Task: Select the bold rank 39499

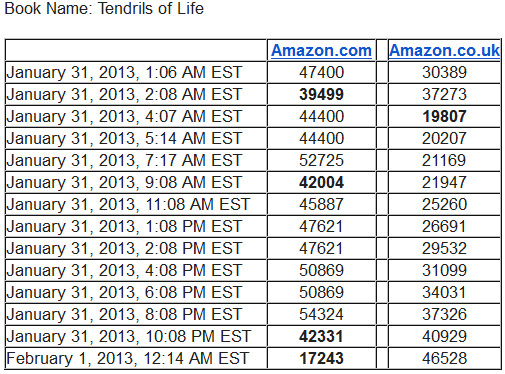Action: click(x=321, y=94)
